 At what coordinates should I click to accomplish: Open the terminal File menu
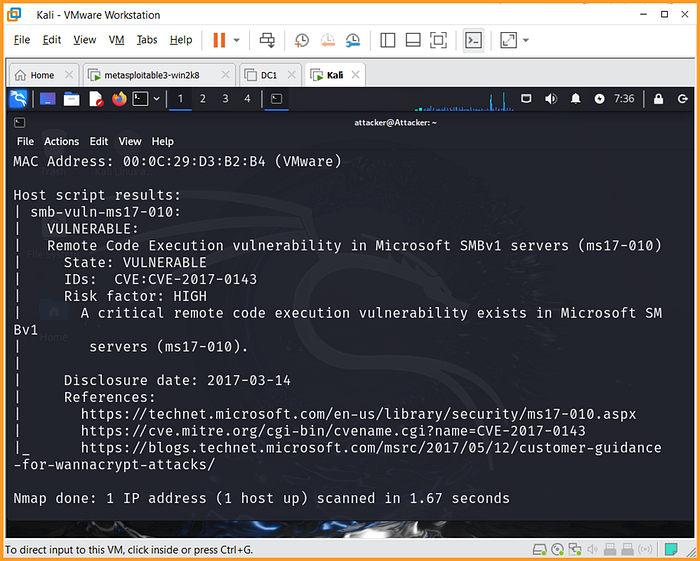coord(25,141)
